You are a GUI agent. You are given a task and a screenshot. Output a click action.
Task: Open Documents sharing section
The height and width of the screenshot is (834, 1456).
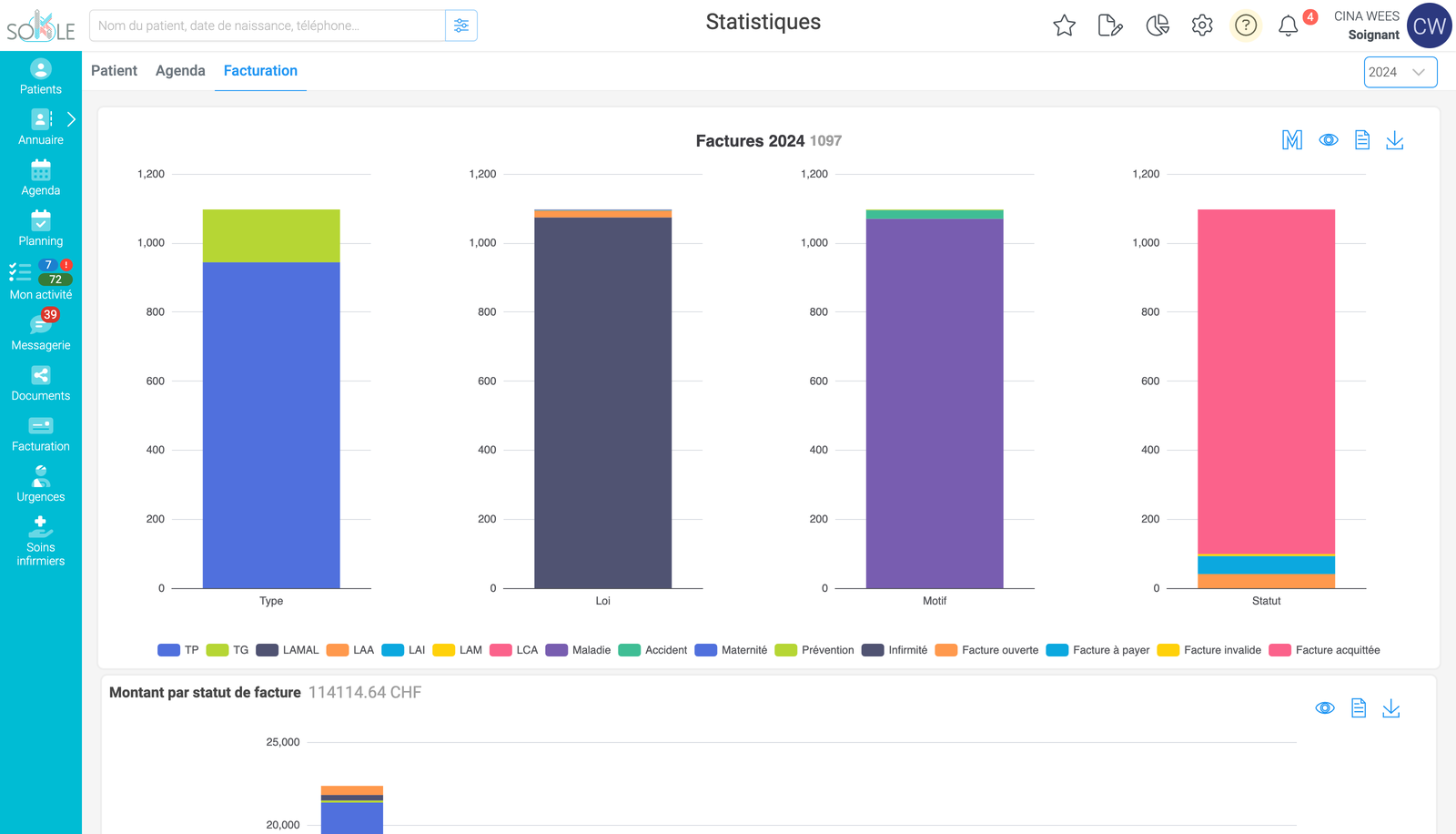(41, 383)
